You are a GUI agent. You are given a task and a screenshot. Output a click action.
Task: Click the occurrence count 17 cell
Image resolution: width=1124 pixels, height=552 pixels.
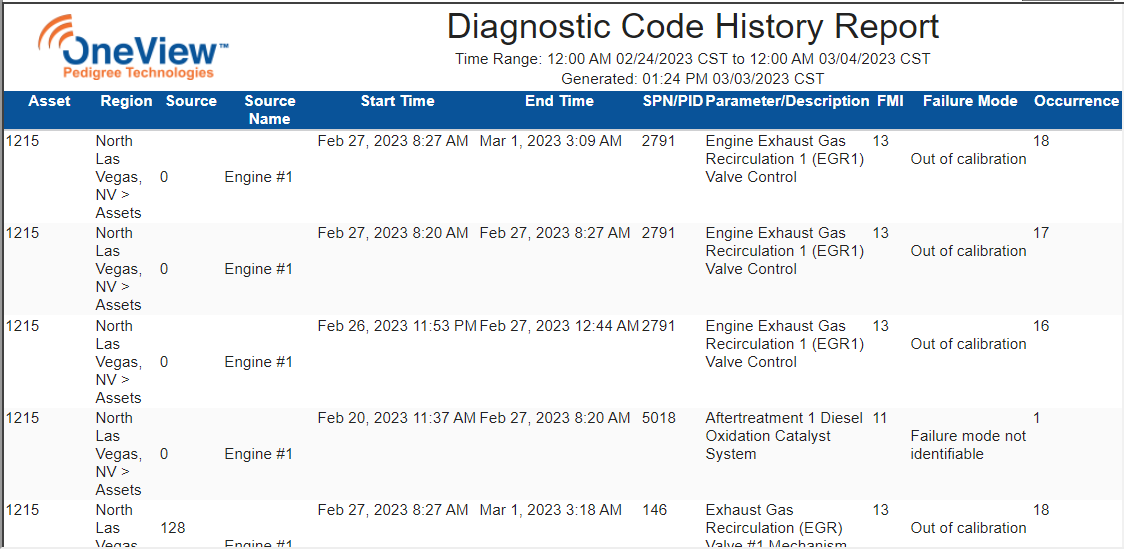[x=1041, y=233]
